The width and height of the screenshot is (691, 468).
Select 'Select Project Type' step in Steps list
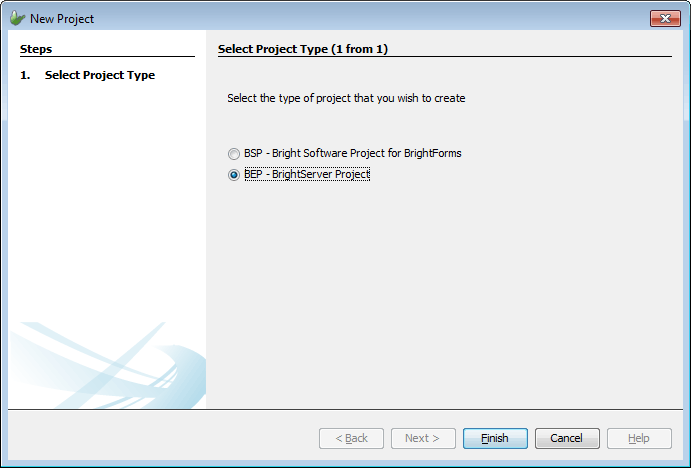[100, 75]
